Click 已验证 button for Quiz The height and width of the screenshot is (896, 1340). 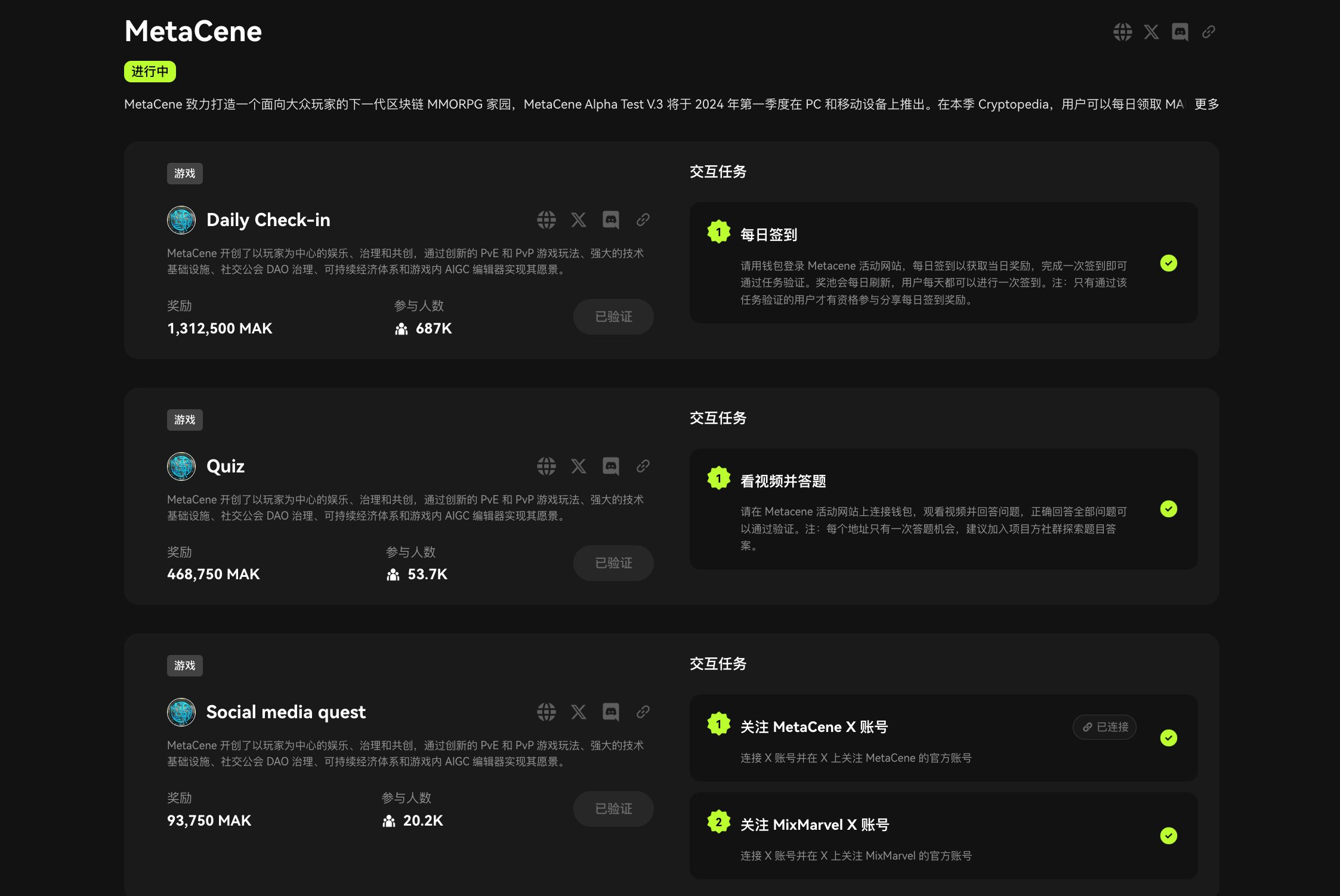pos(613,563)
